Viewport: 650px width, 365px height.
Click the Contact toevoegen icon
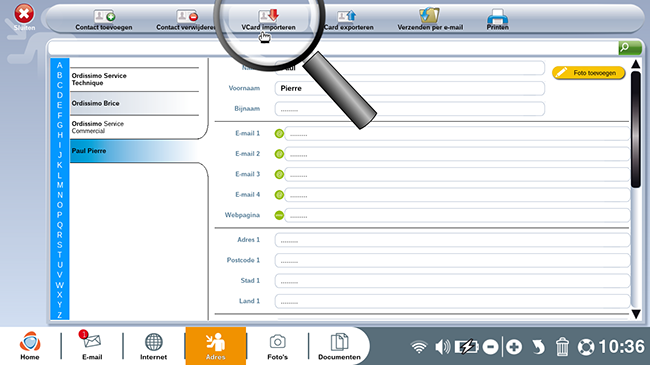click(x=104, y=16)
